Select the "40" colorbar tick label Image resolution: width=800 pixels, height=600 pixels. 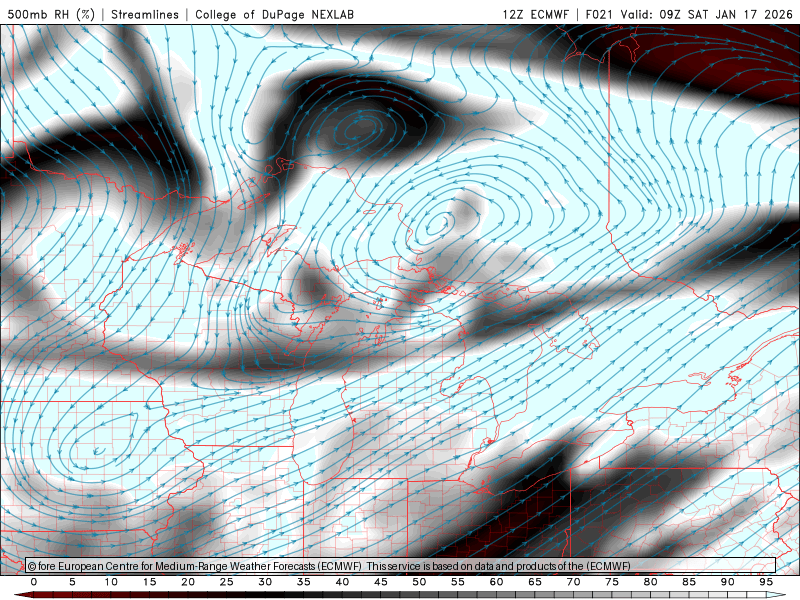point(342,582)
